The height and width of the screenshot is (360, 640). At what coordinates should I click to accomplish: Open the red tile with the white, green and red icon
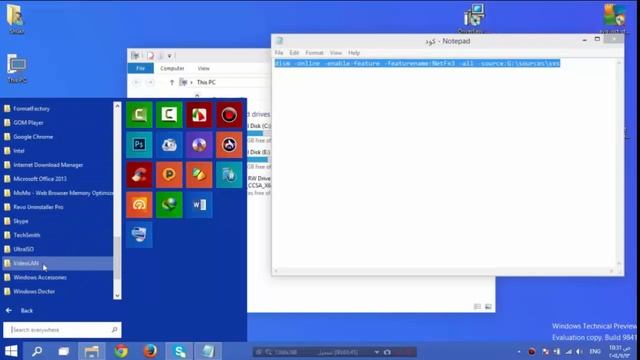coord(199,115)
